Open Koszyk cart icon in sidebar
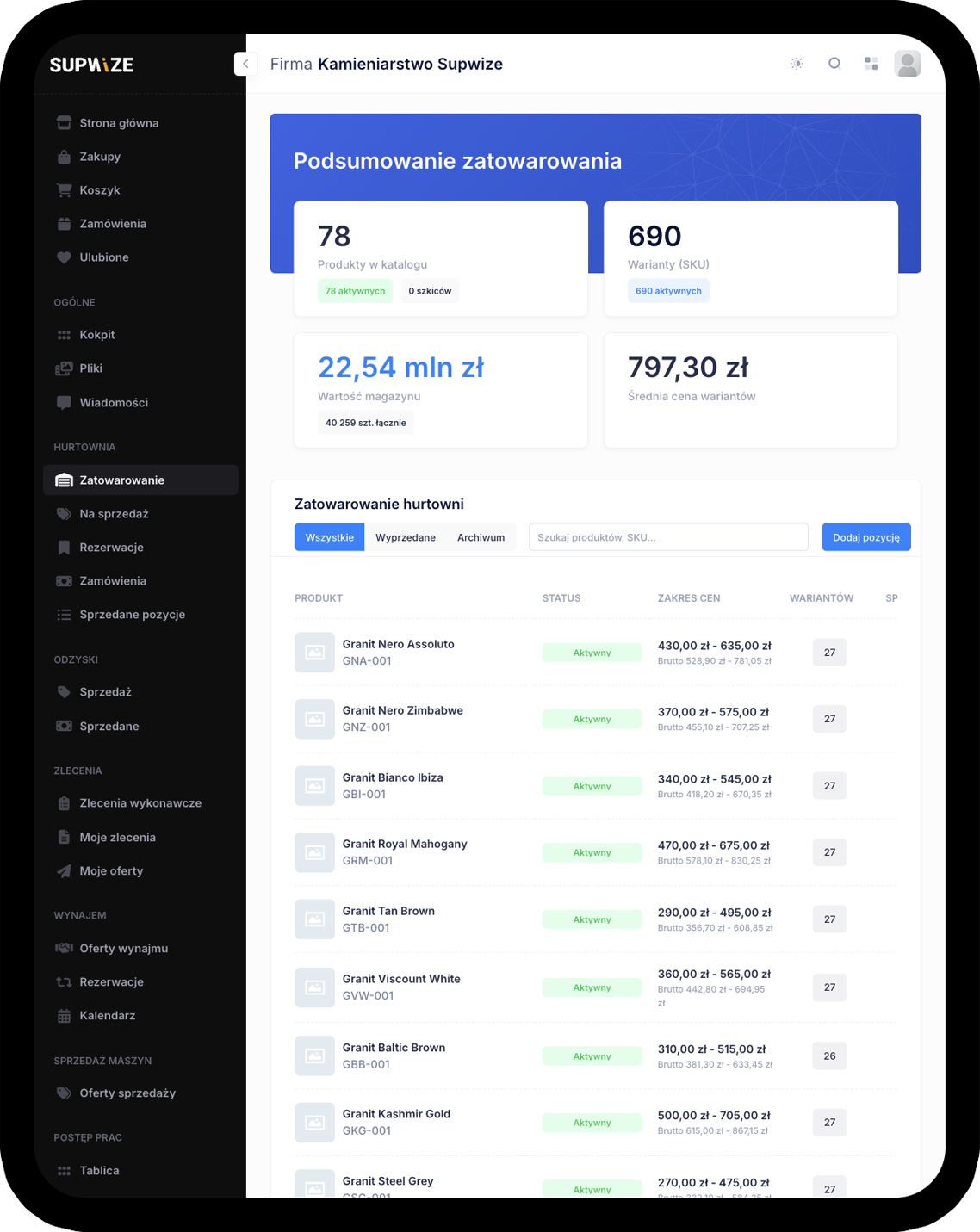This screenshot has height=1232, width=980. point(65,190)
